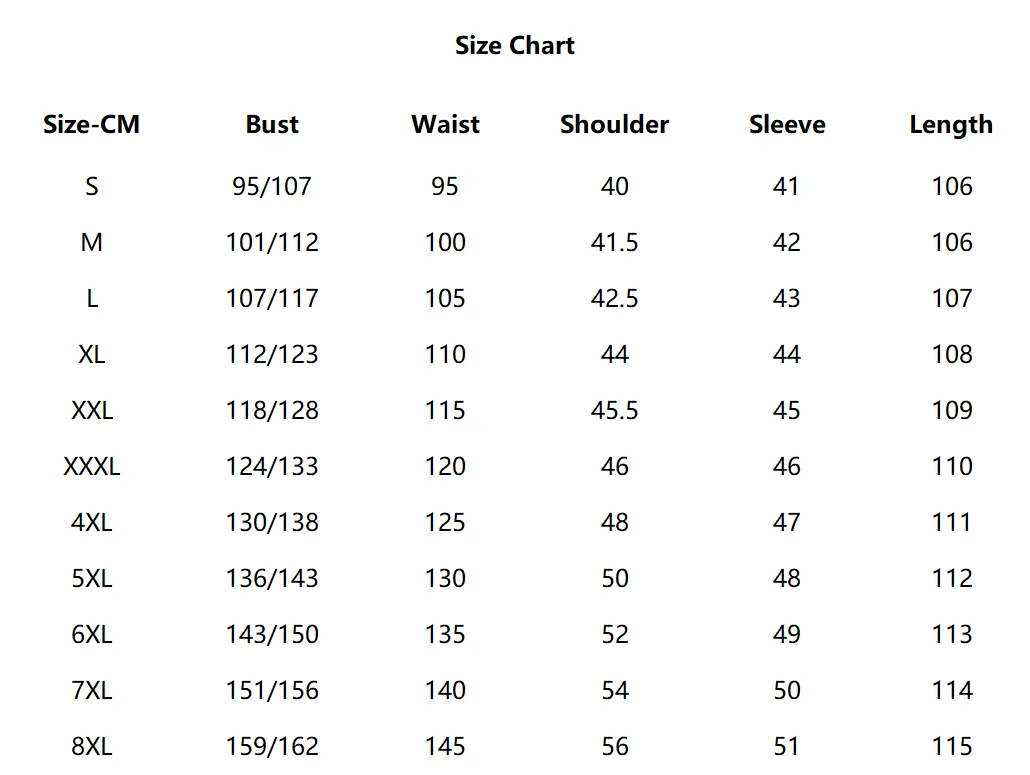Select shoulder value 41.5
The width and height of the screenshot is (1030, 775).
614,242
